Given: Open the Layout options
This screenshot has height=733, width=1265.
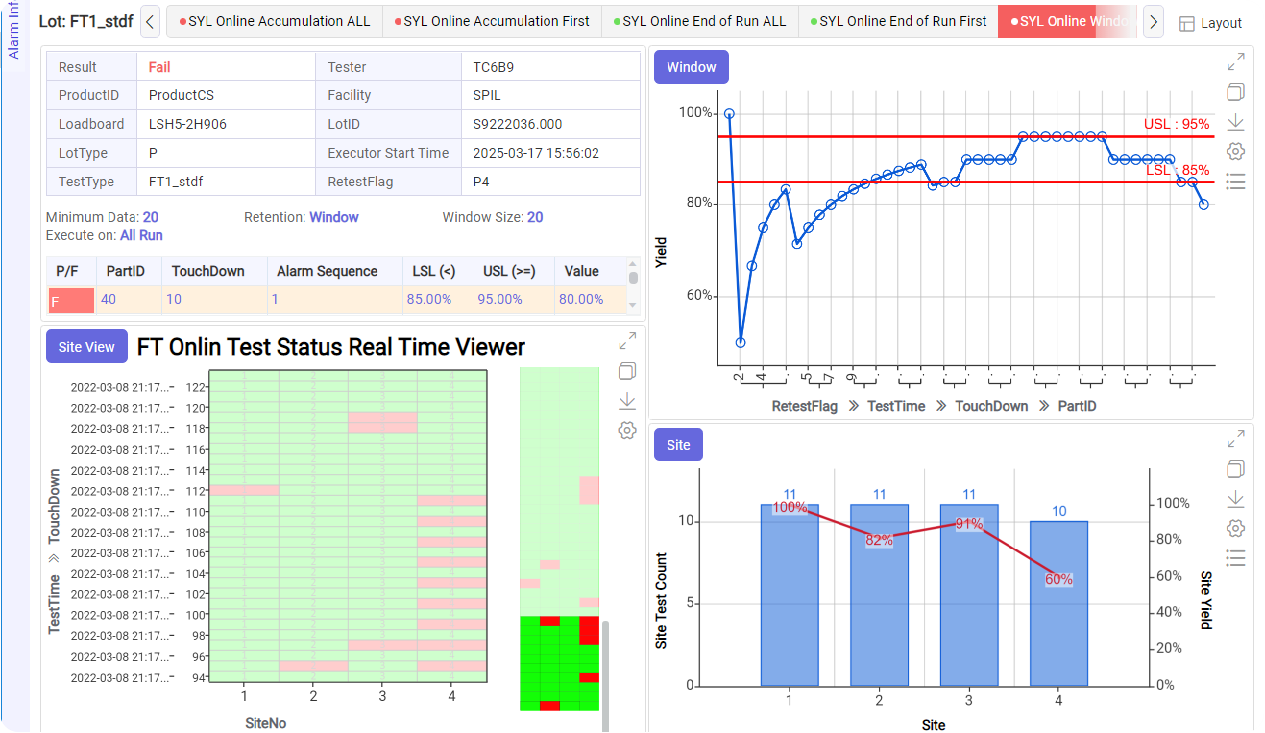Looking at the screenshot, I should tap(1210, 23).
